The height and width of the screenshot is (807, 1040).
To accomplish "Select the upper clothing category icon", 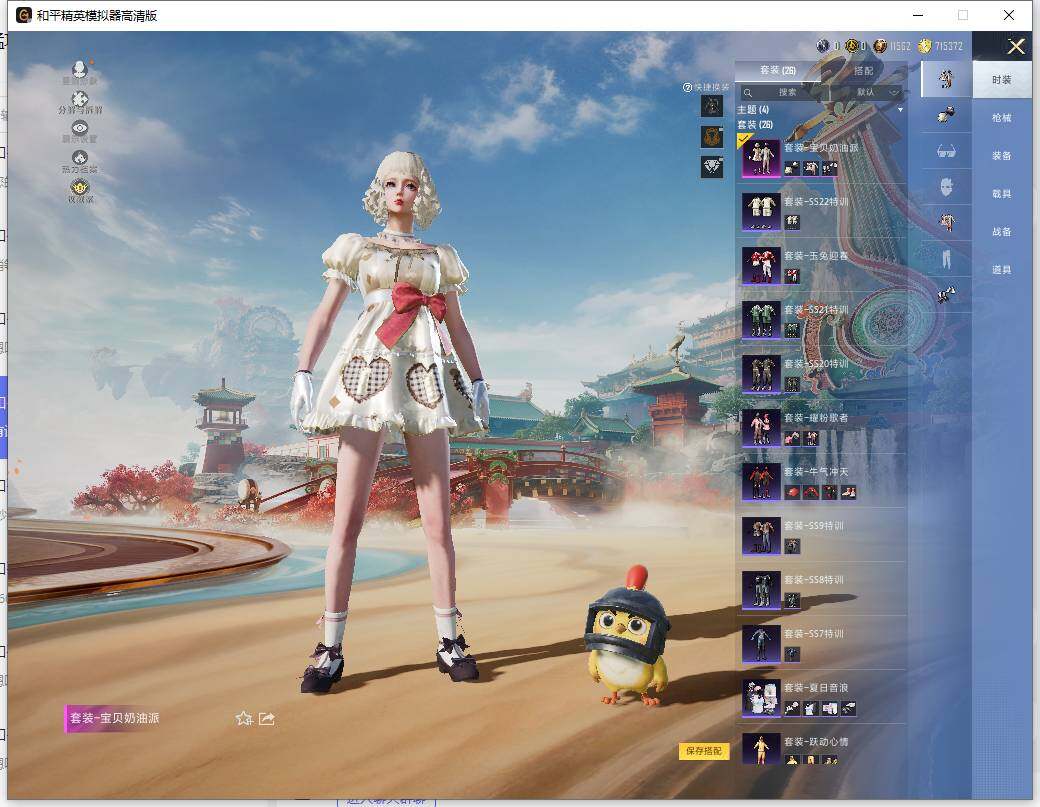I will click(946, 221).
